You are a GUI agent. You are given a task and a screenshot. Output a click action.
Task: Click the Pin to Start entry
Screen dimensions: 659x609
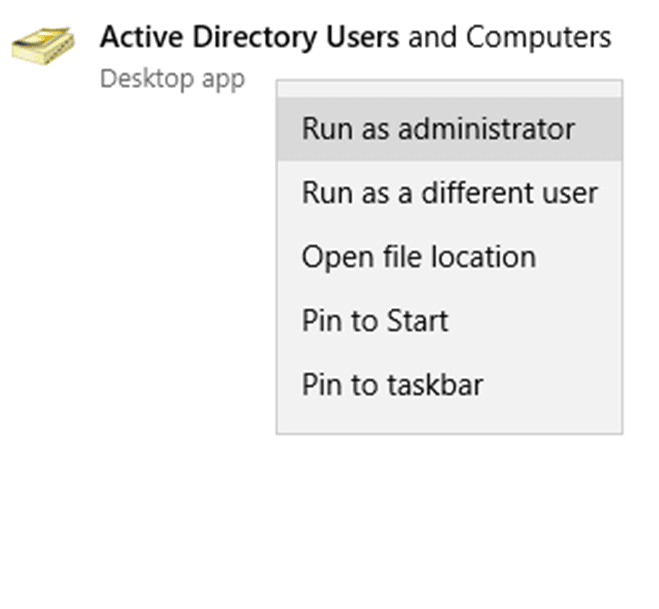coord(374,321)
